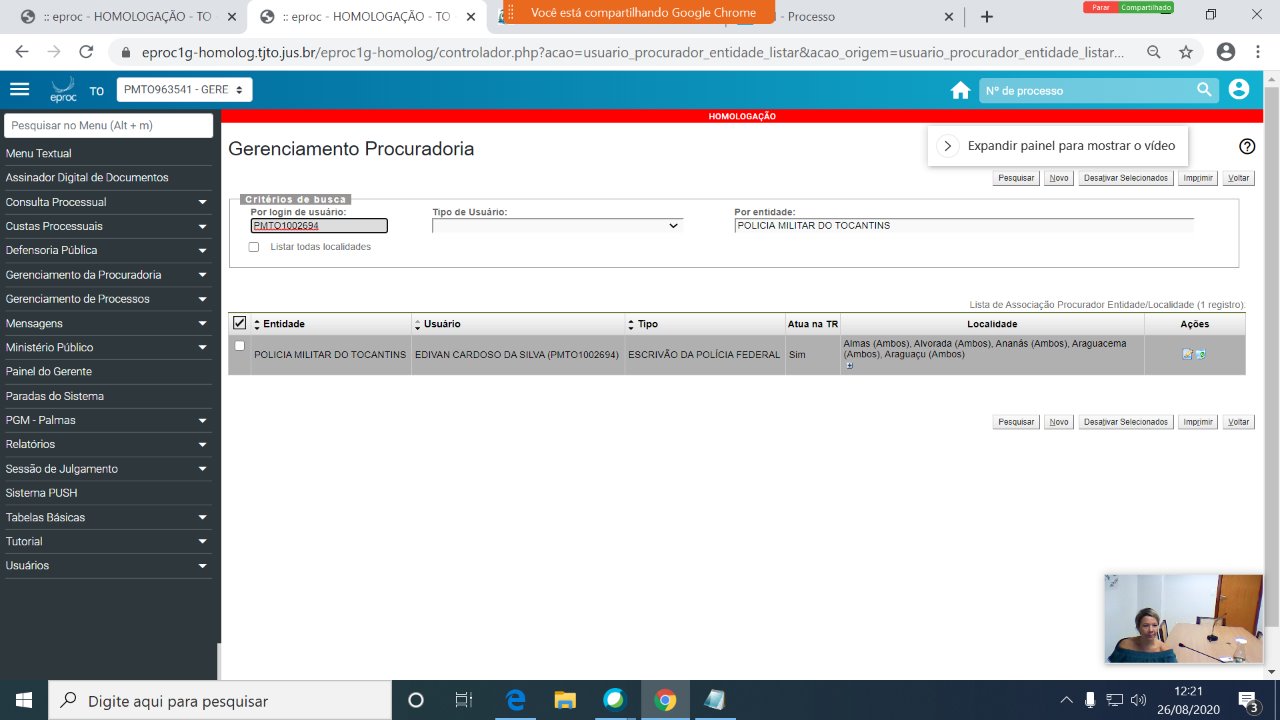Open the PMTO963541 - GERE profile selector
Screen dimensions: 1280x720
pos(183,89)
